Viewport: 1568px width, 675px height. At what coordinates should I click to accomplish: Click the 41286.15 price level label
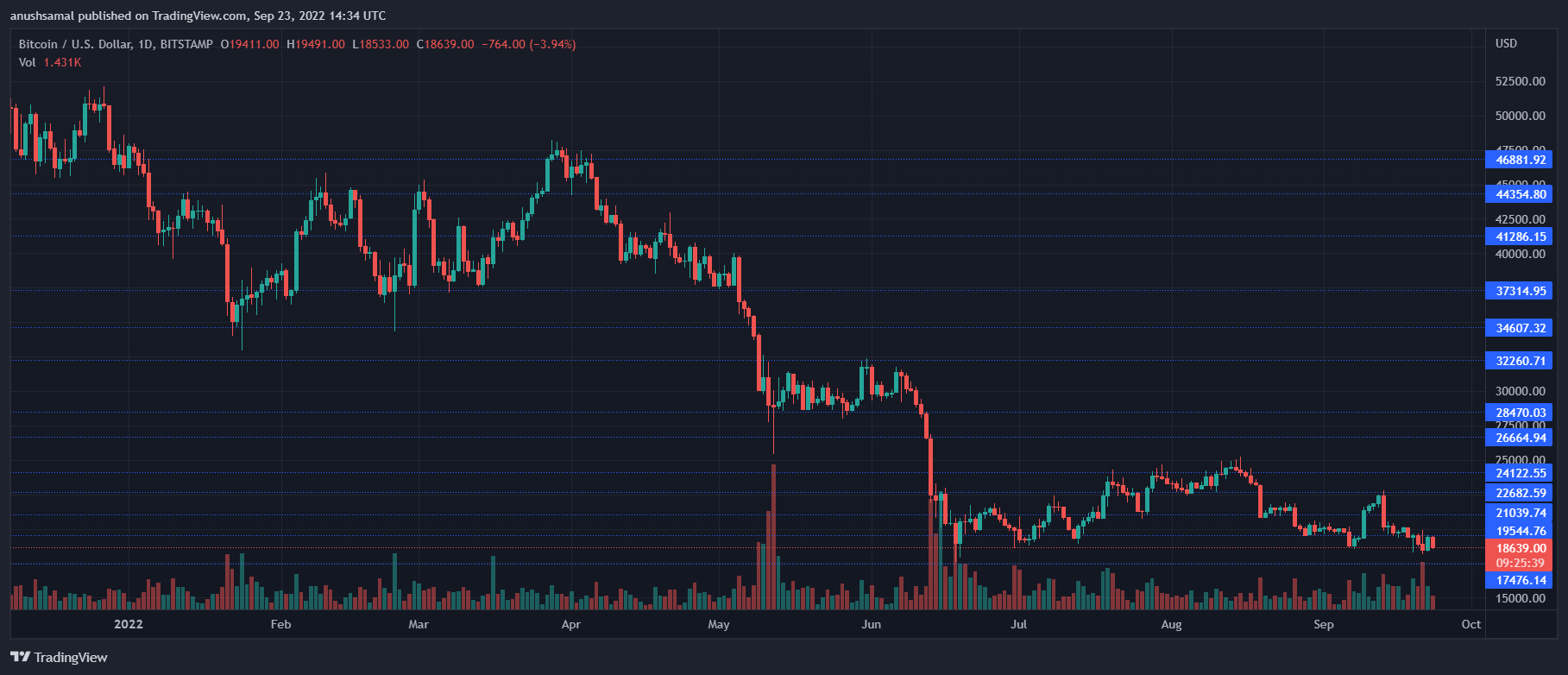(x=1521, y=237)
